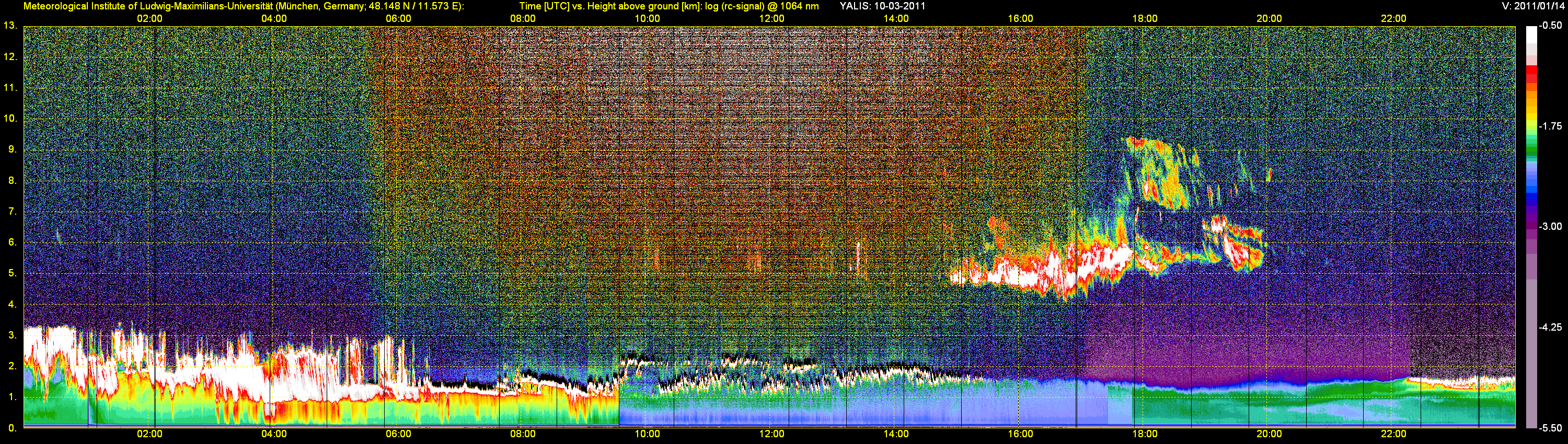This screenshot has width=1568, height=444.
Task: Click the 18:00 label on the bottom time axis
Action: pos(1145,434)
